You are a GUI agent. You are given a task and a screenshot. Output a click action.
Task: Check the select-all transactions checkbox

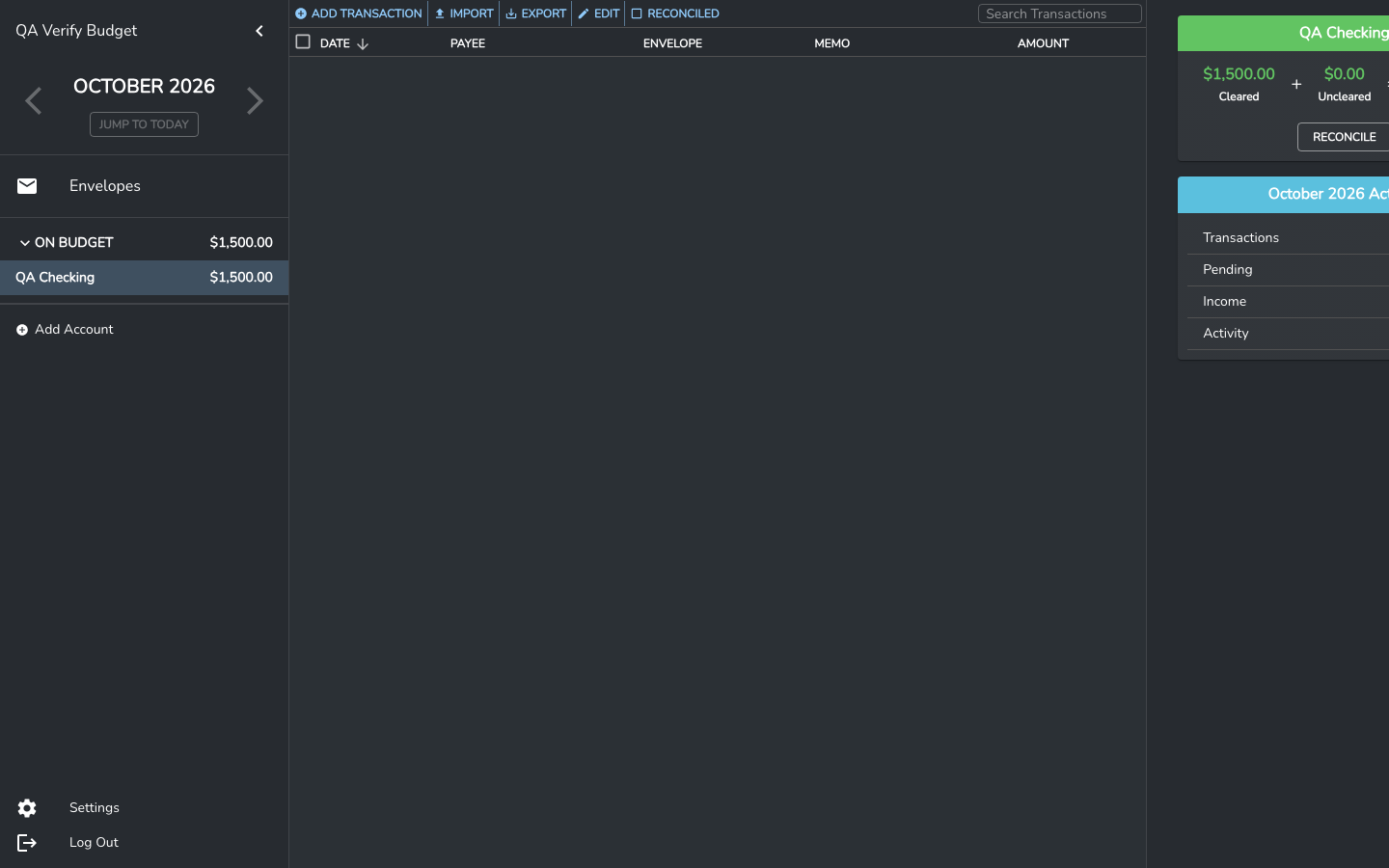pos(303,41)
